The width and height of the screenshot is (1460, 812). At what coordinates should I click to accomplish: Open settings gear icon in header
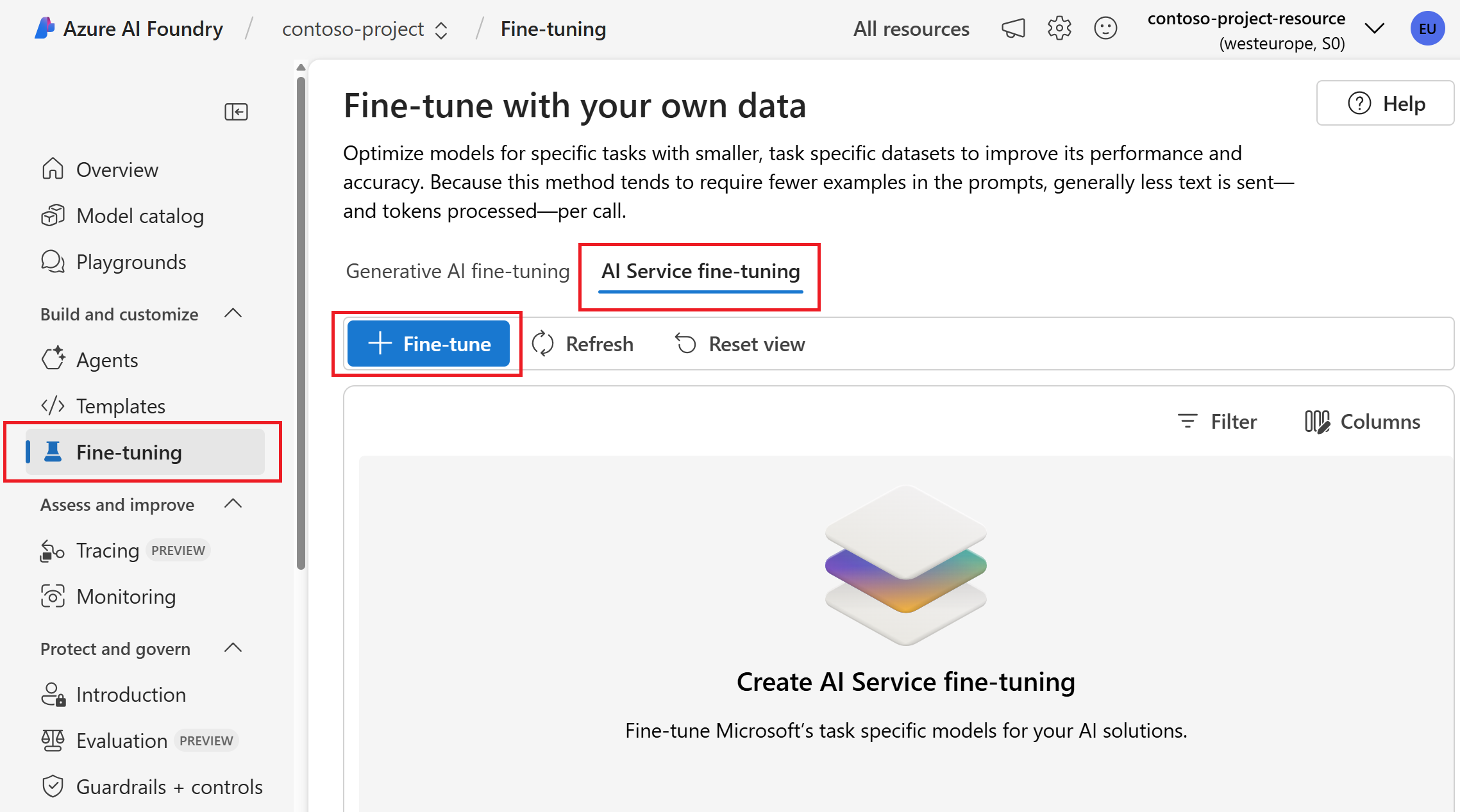1059,29
